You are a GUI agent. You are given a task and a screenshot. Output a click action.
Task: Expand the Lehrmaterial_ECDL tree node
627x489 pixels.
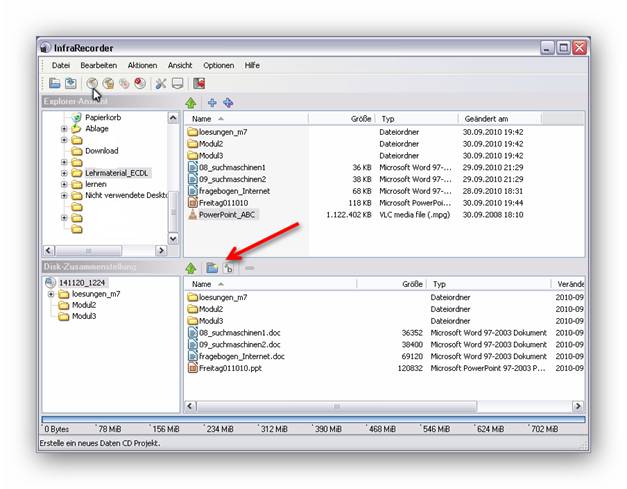pos(64,173)
